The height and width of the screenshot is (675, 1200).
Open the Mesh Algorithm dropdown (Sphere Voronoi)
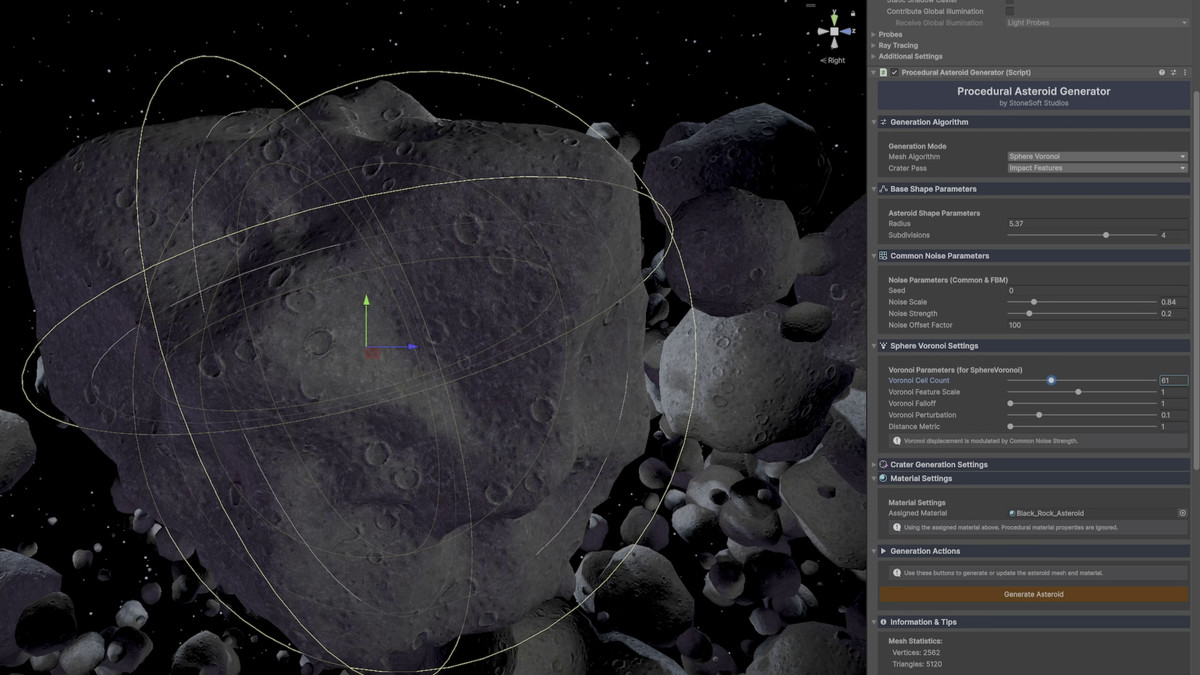pos(1097,157)
